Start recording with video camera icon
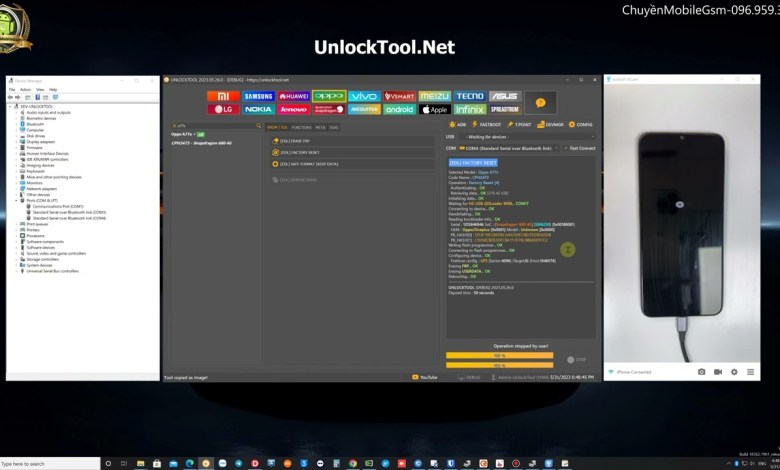Image resolution: width=780 pixels, height=470 pixels. (718, 372)
